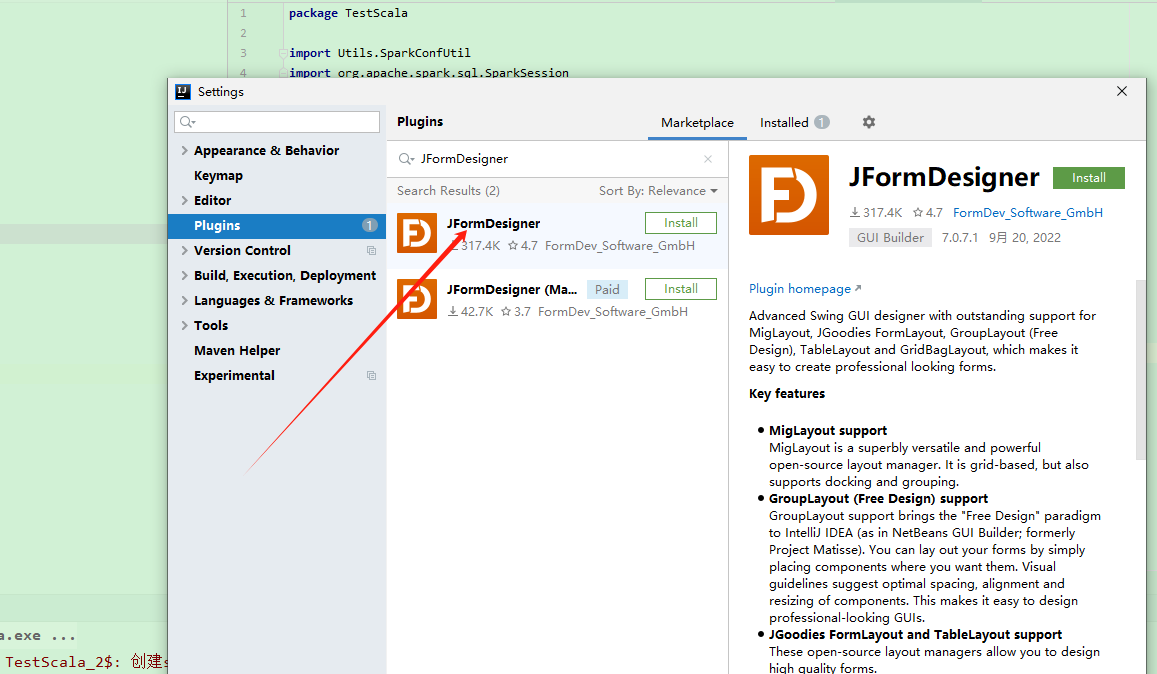Click the search magnifier in plugin search
Image resolution: width=1157 pixels, height=674 pixels.
[406, 159]
